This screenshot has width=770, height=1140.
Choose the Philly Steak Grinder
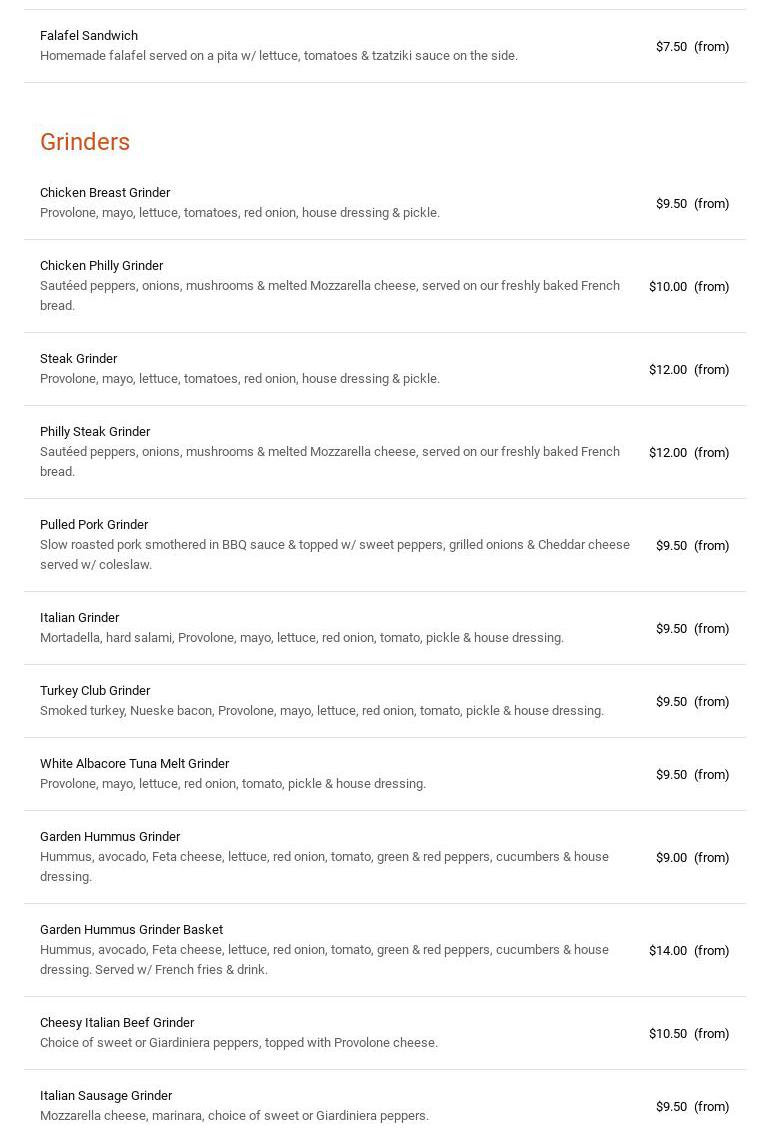[95, 432]
